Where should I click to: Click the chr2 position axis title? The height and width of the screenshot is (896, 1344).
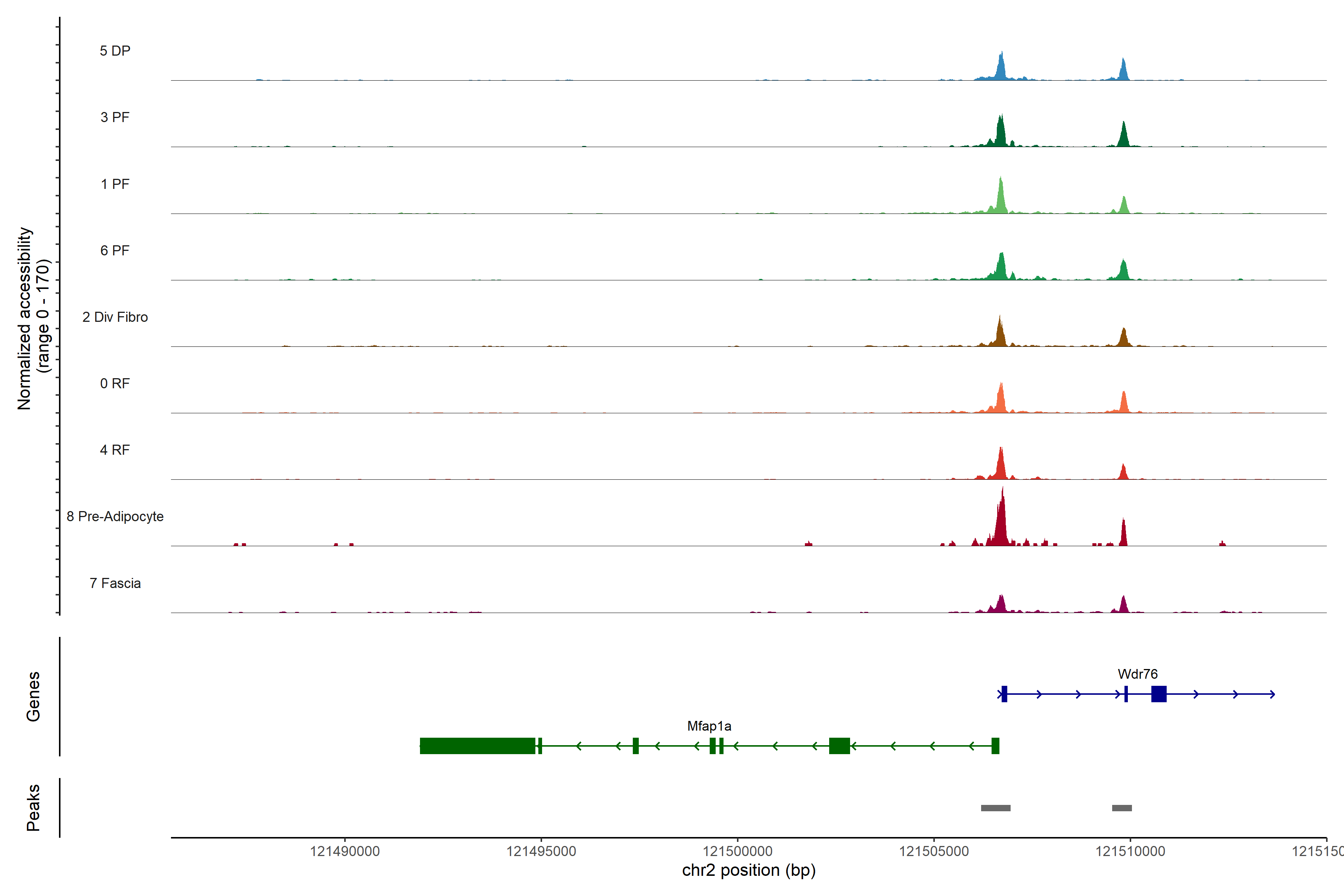tap(749, 870)
